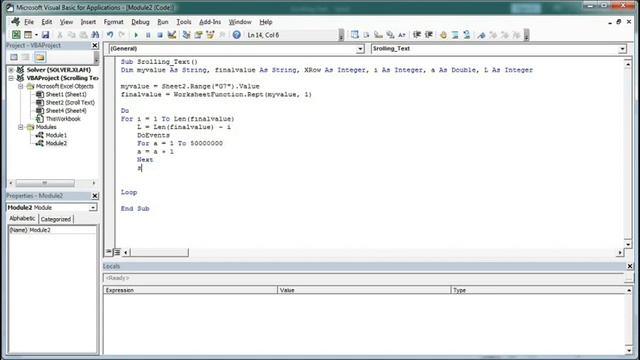Open the Object Browser icon
Screen dimensions: 640x360
pyautogui.click(x=210, y=35)
